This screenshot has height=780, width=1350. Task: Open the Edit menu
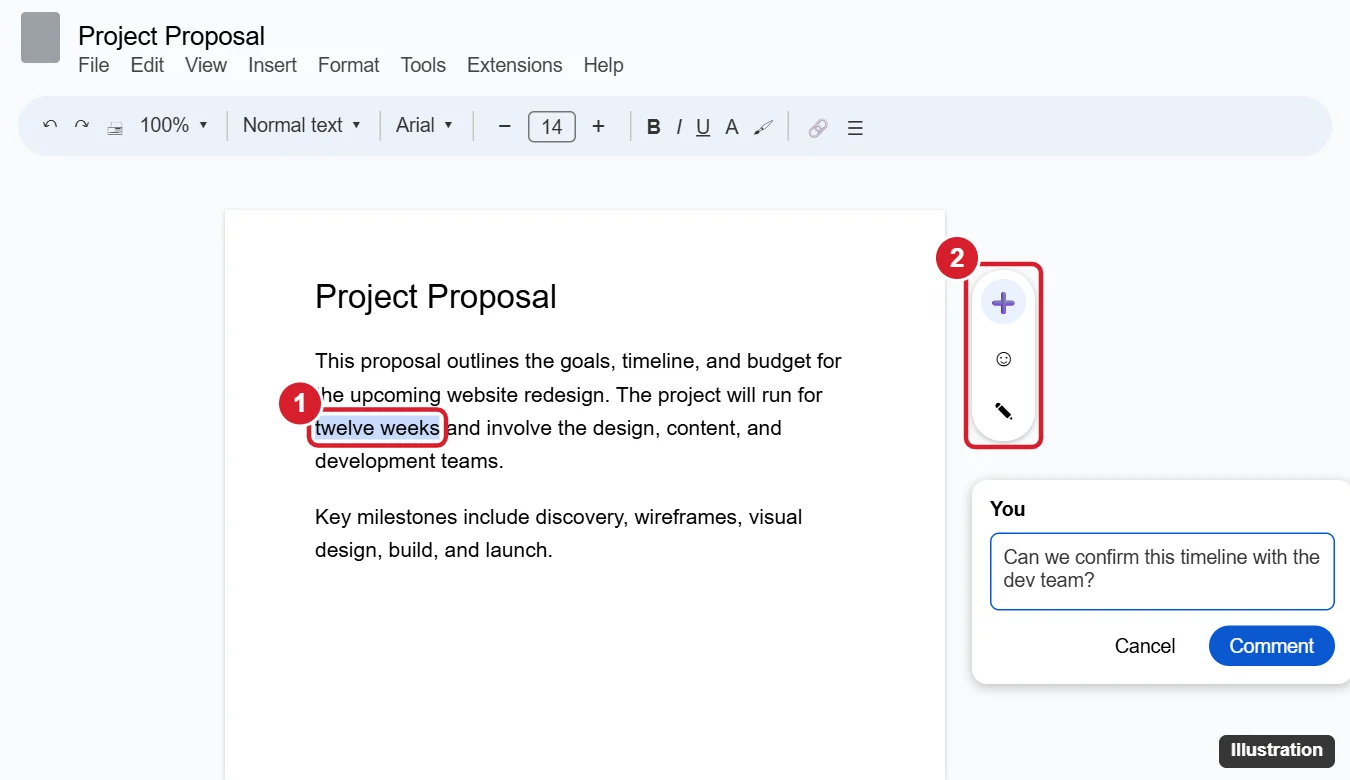[x=147, y=65]
